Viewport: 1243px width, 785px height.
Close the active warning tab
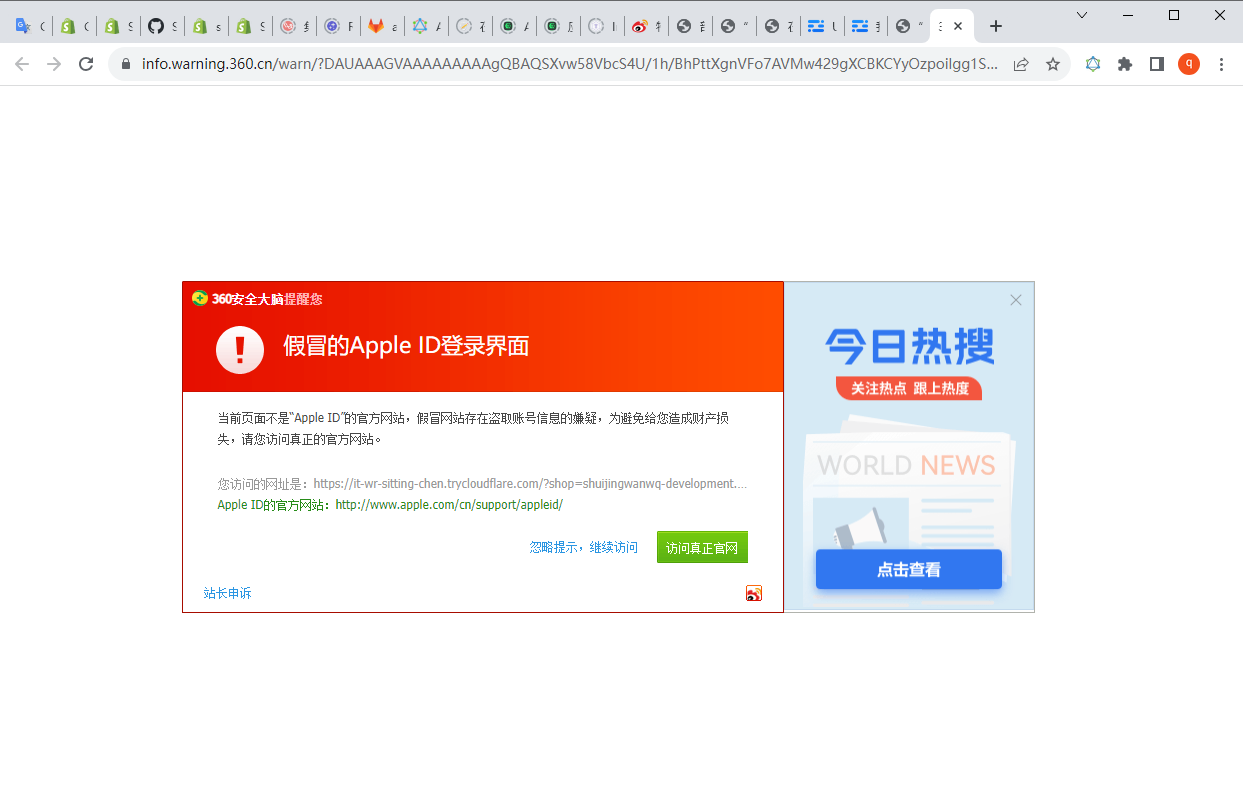point(958,27)
